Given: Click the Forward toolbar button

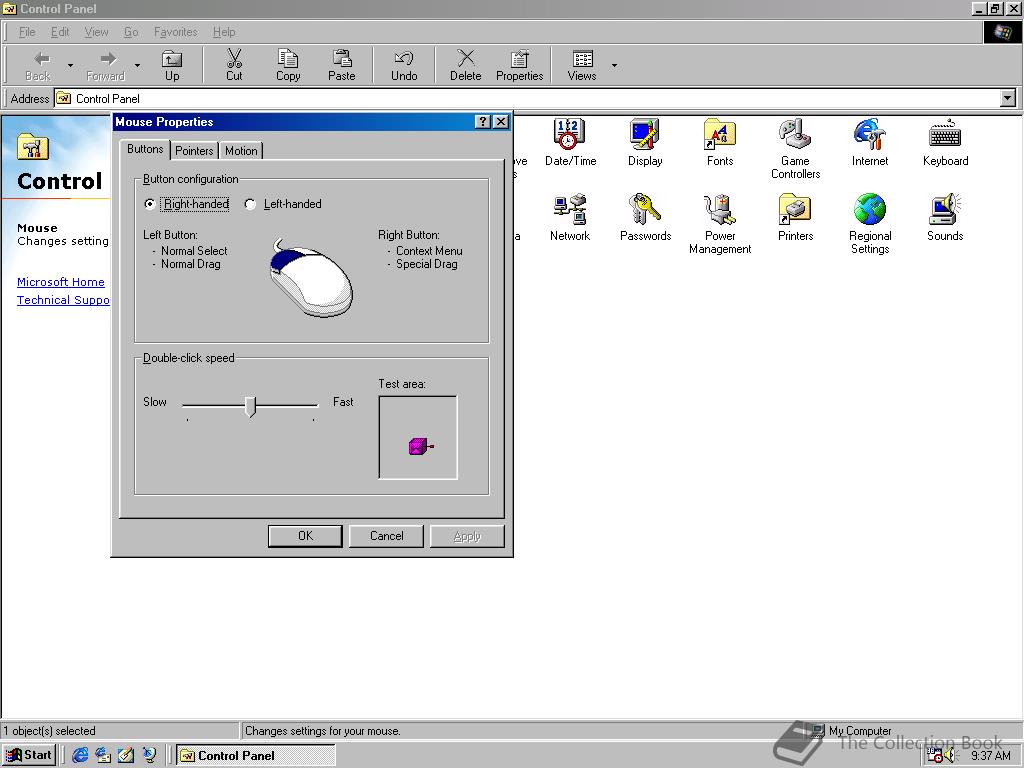Looking at the screenshot, I should pyautogui.click(x=105, y=65).
